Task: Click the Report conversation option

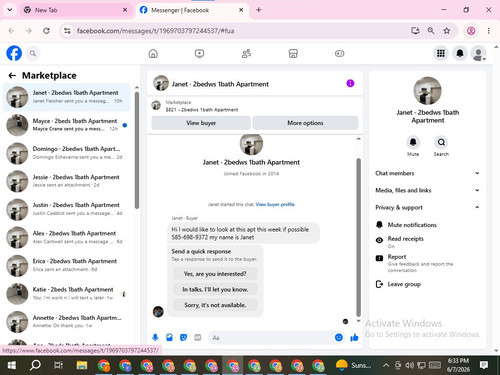Action: tap(427, 263)
